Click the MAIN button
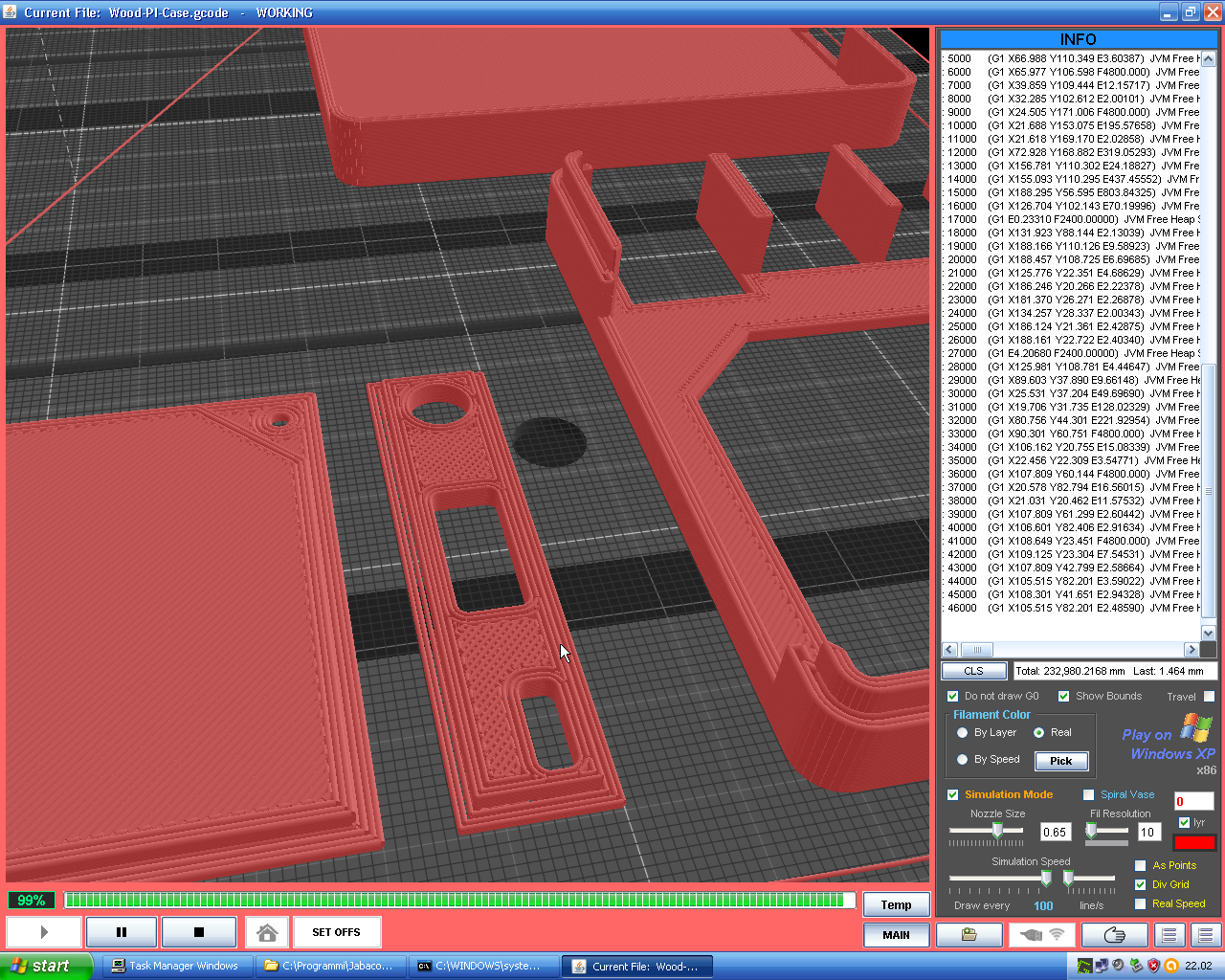 click(x=896, y=935)
